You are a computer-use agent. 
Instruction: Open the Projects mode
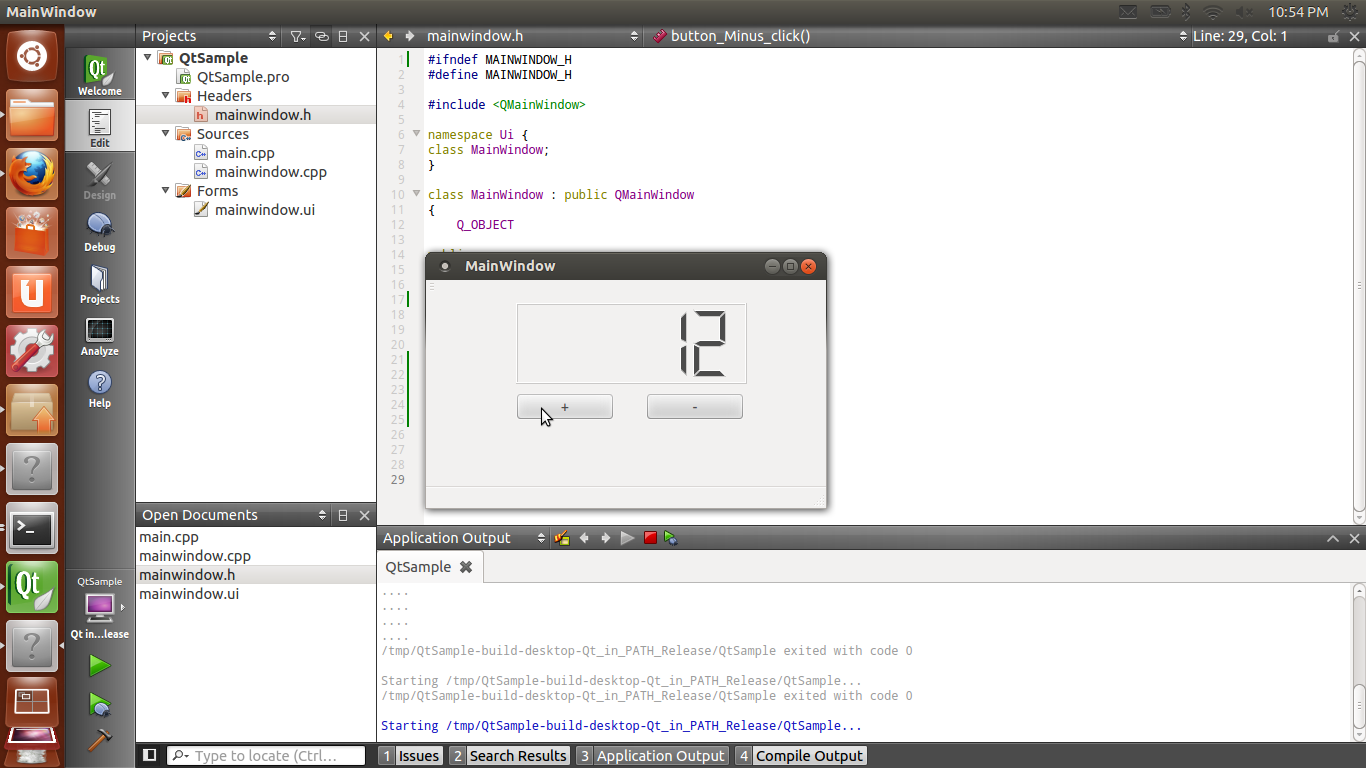(100, 284)
